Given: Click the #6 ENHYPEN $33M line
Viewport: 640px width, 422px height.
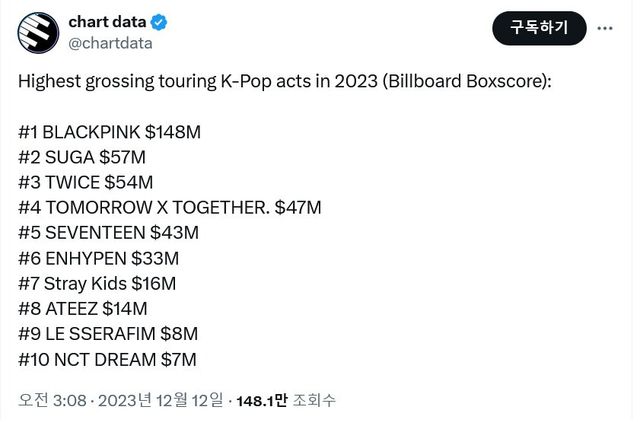Looking at the screenshot, I should pos(104,258).
